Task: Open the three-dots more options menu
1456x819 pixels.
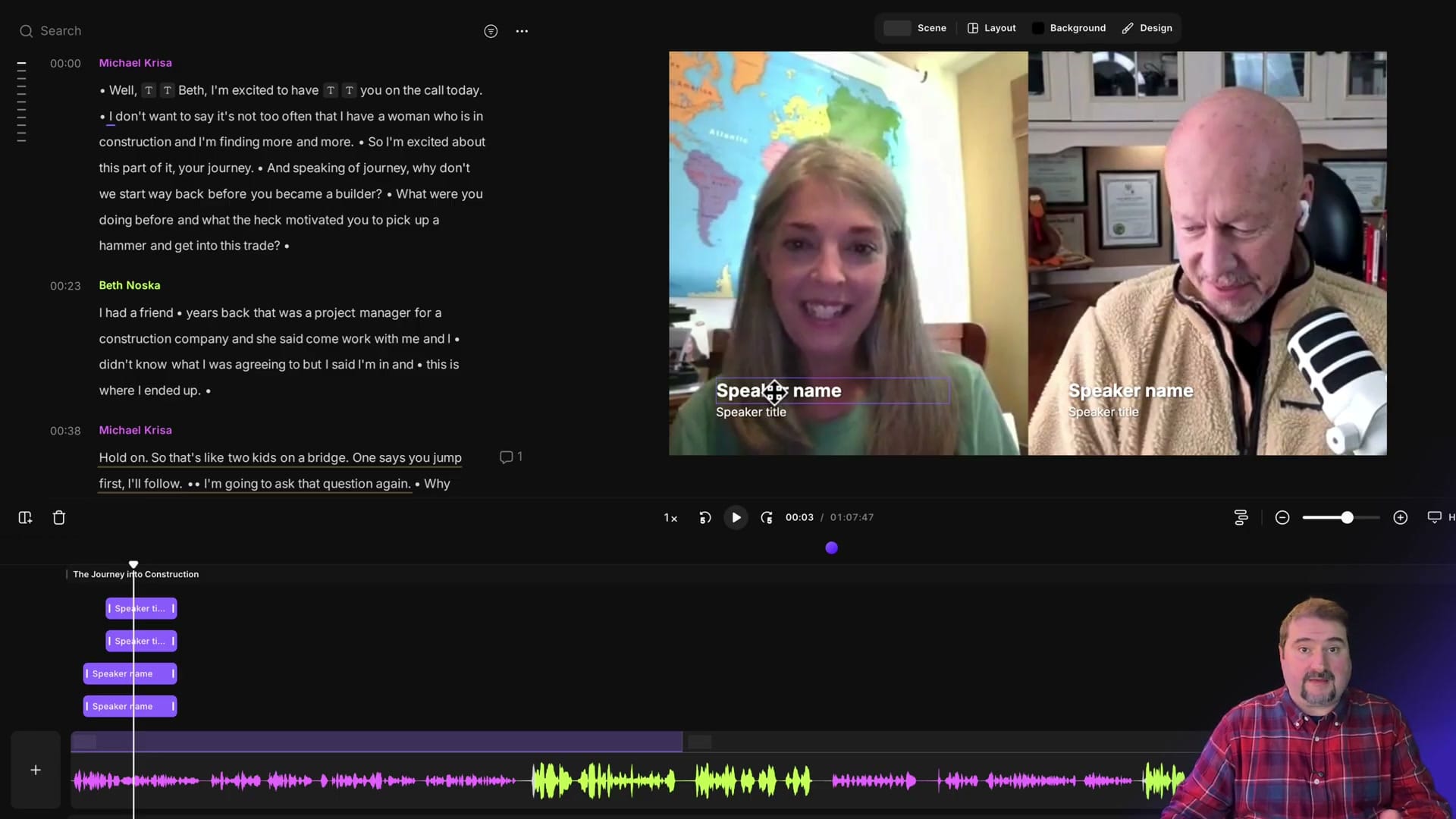Action: (x=522, y=31)
